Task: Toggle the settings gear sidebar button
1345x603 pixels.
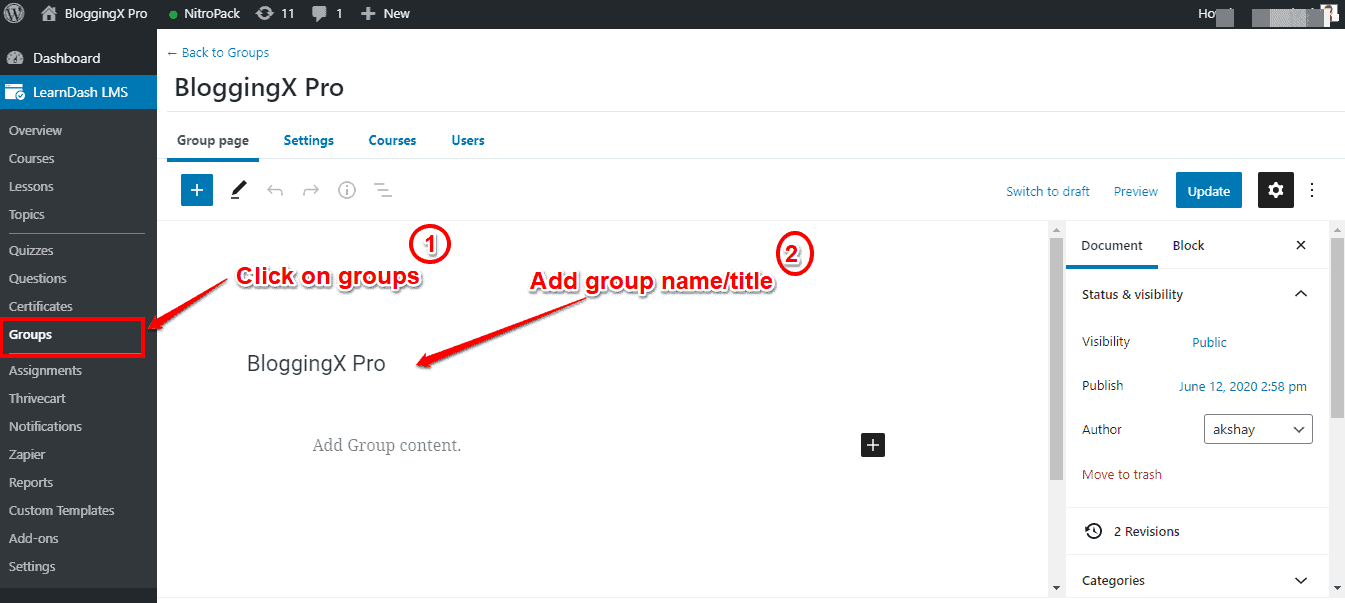Action: point(1275,190)
